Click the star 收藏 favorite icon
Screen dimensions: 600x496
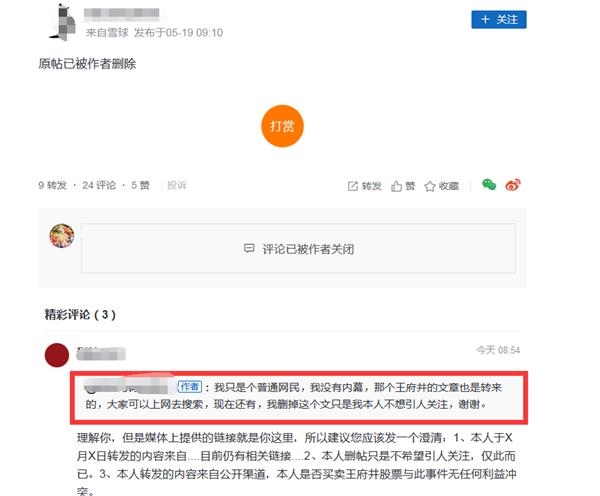(x=430, y=186)
